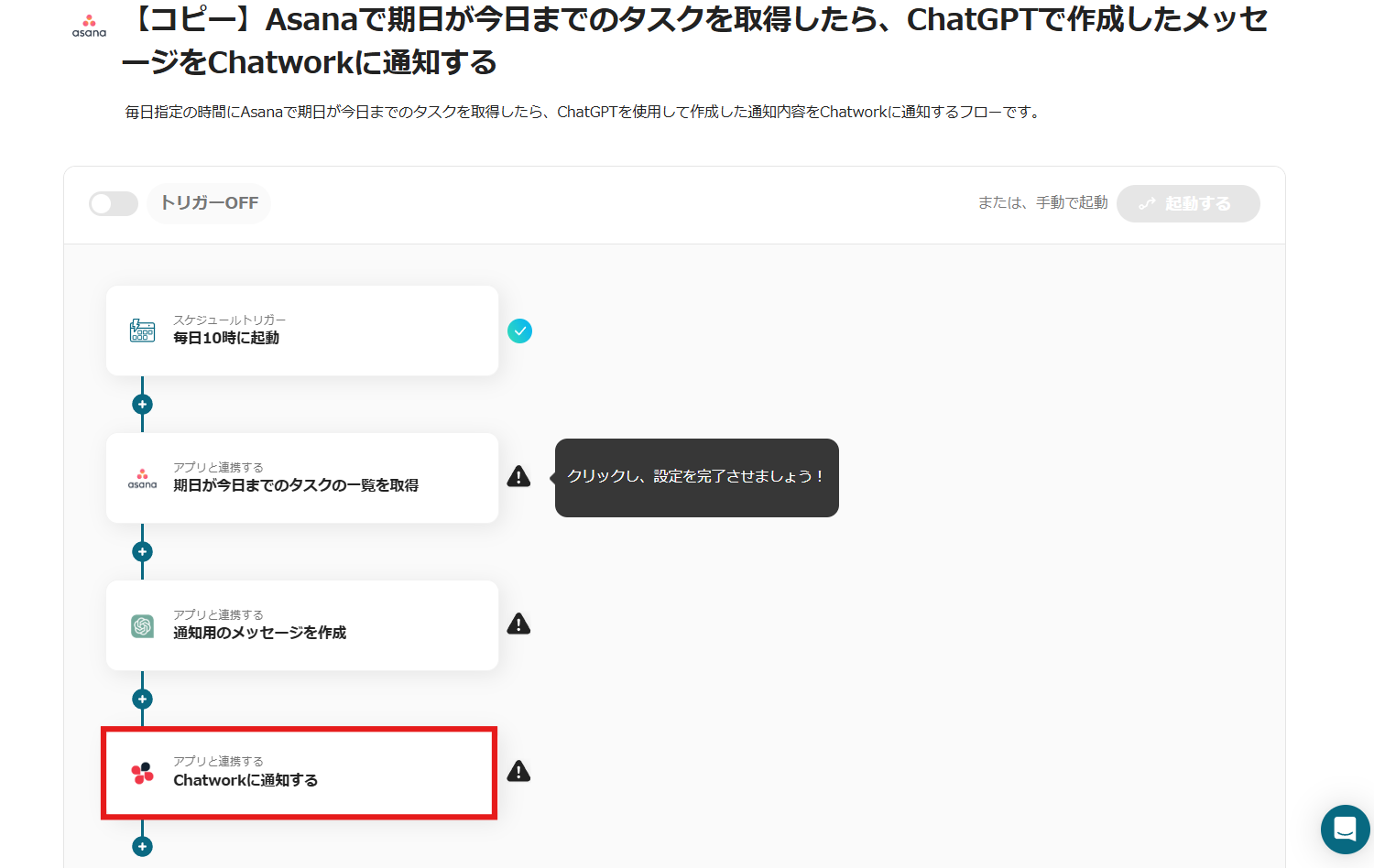Click the トリガーOFF label

210,203
